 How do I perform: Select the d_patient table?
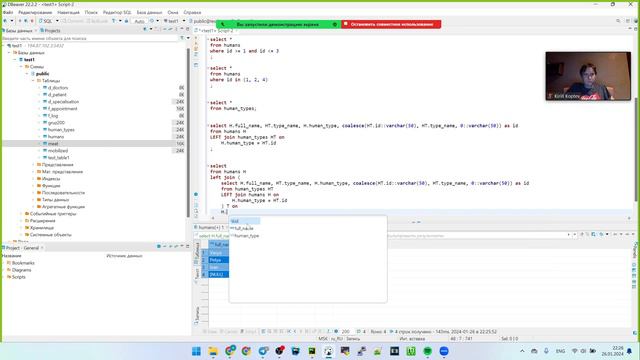(57, 95)
